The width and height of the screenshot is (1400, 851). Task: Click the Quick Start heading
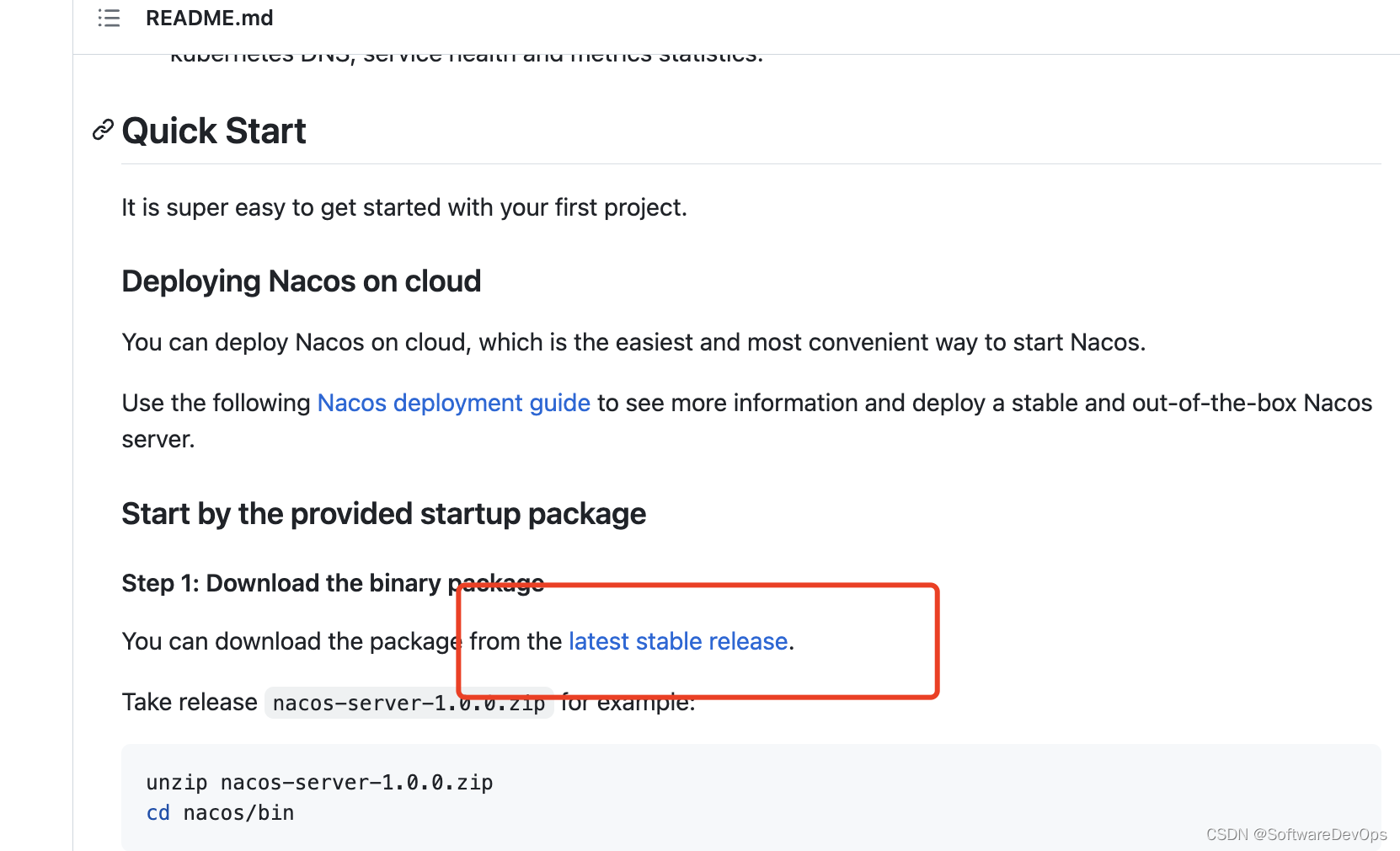click(x=214, y=131)
